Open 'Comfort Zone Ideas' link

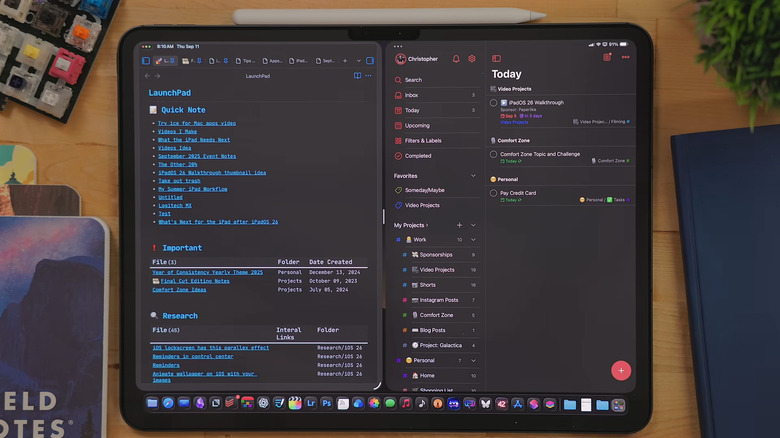(x=179, y=290)
